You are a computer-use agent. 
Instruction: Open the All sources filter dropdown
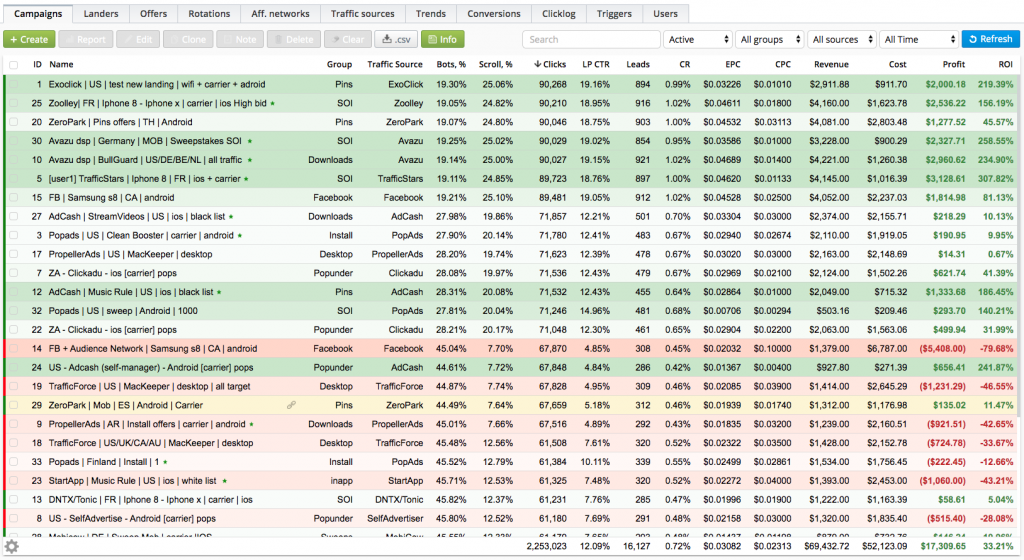(841, 39)
